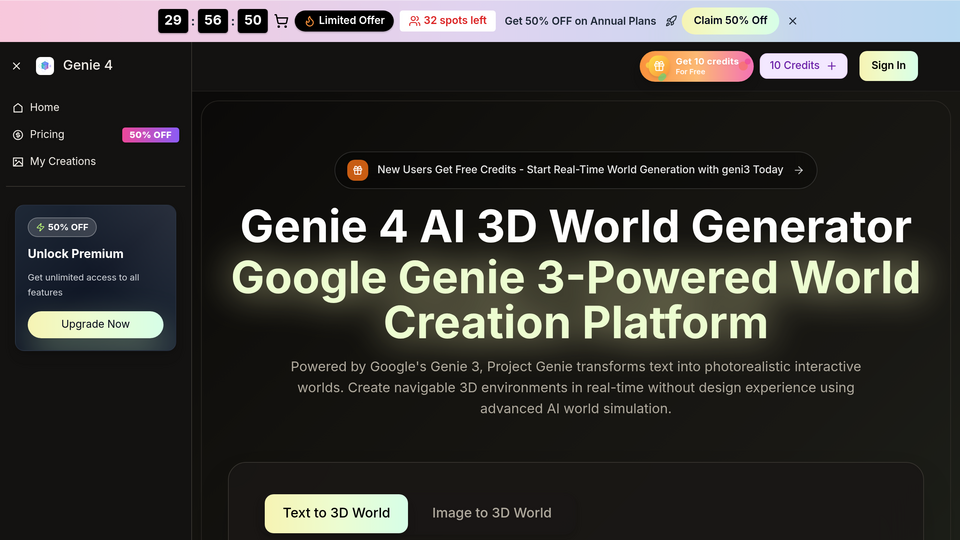Viewport: 960px width, 540px height.
Task: Claim 50% Off via the banner button
Action: coord(730,21)
